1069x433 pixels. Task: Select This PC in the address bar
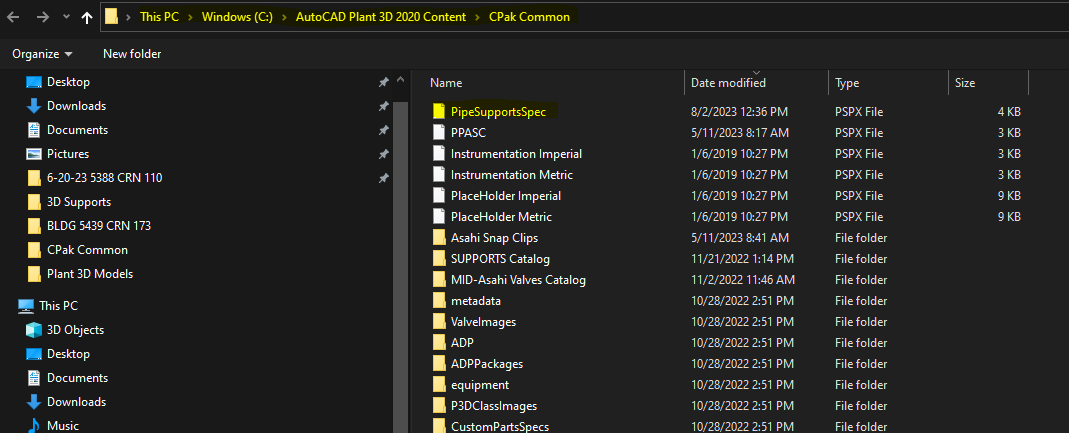(x=160, y=17)
